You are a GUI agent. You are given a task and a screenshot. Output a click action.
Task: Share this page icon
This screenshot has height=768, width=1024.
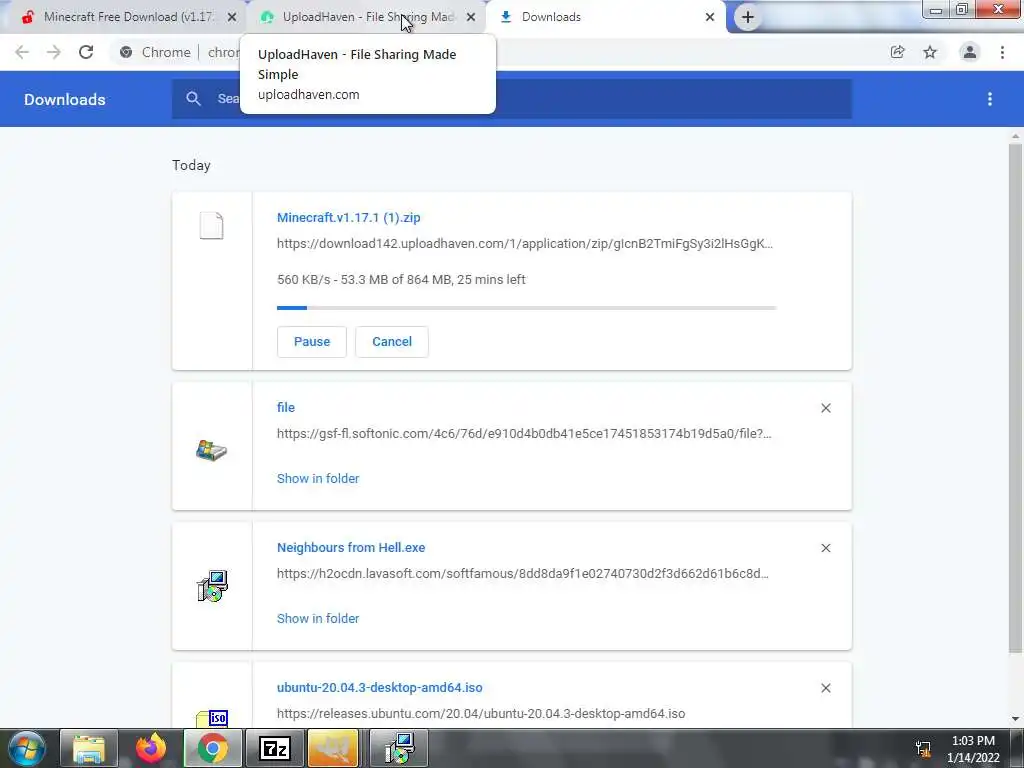(897, 52)
